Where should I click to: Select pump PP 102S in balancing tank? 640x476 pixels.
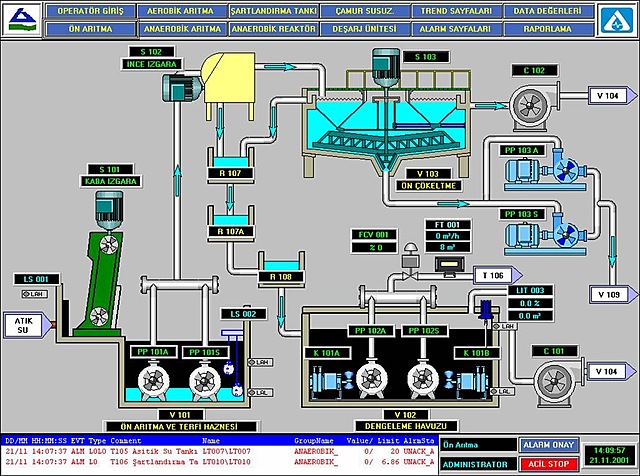pos(423,379)
